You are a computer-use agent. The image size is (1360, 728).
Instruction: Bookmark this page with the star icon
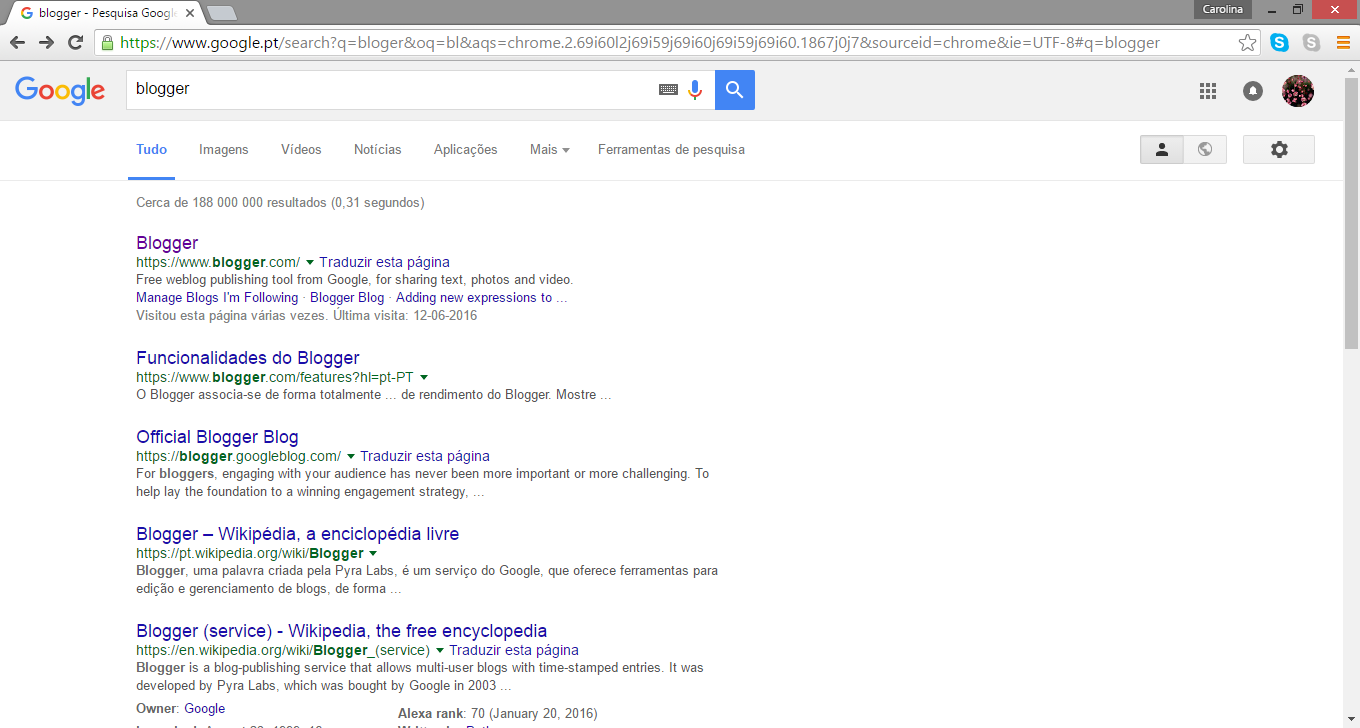1247,43
